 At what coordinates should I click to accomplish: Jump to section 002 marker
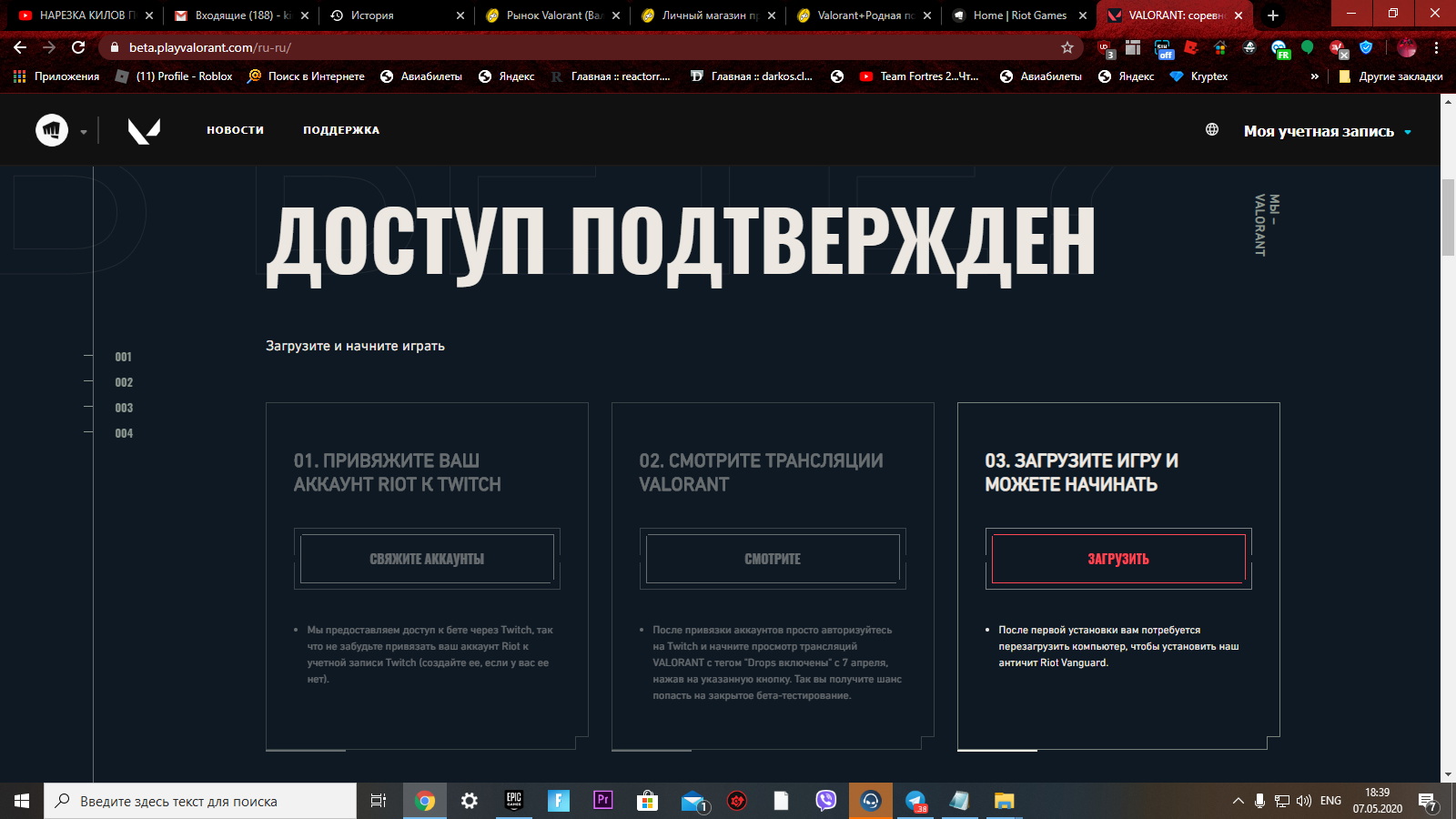[123, 382]
